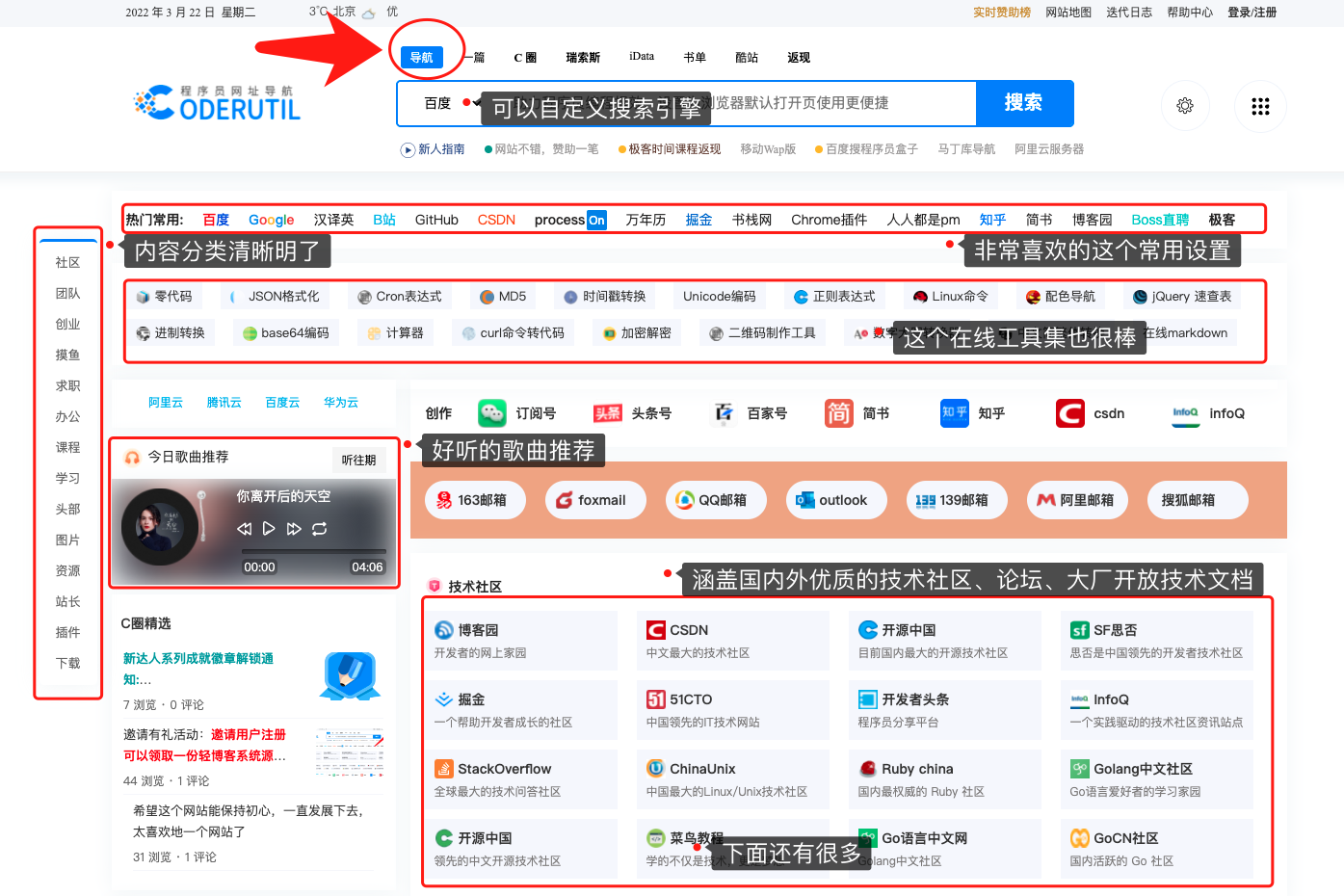Image resolution: width=1344 pixels, height=896 pixels.
Task: Open 百家号 creator link
Action: (x=749, y=413)
